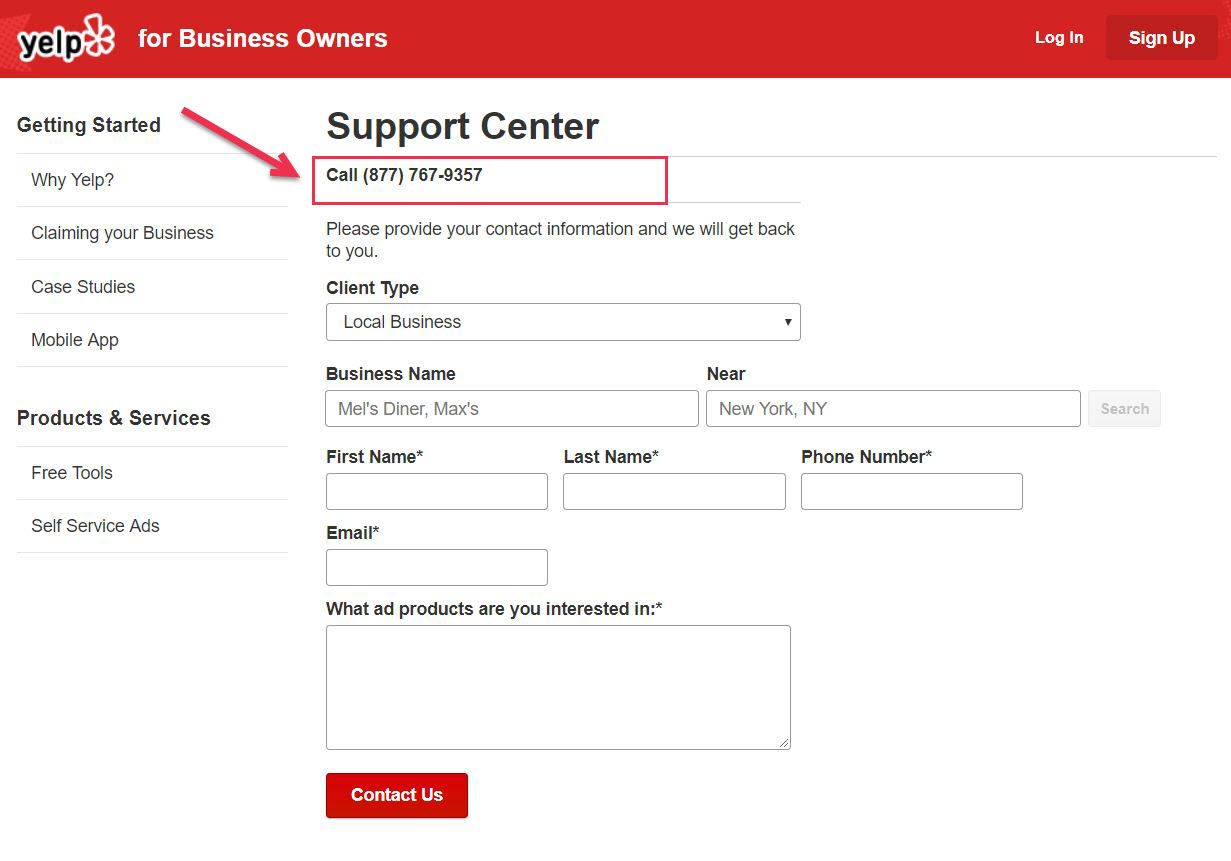The width and height of the screenshot is (1231, 861).
Task: Select Mobile App sidebar item
Action: click(75, 340)
